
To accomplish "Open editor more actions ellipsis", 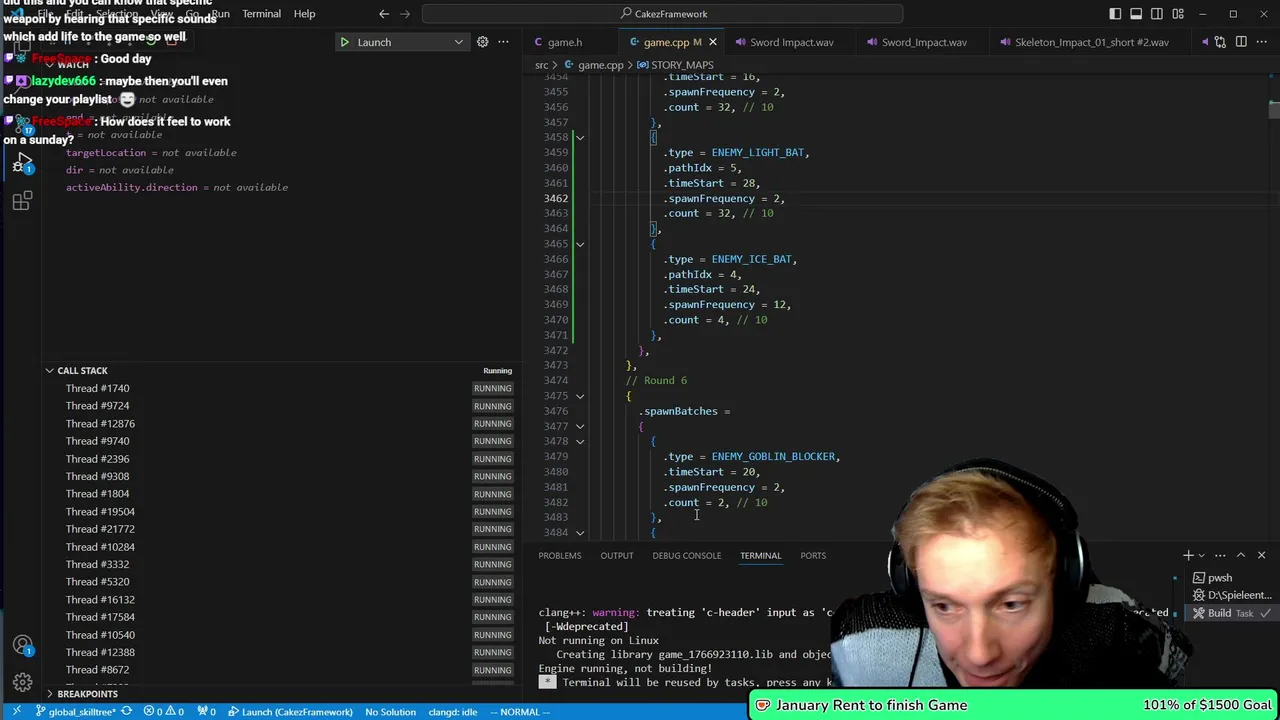I will point(1262,42).
